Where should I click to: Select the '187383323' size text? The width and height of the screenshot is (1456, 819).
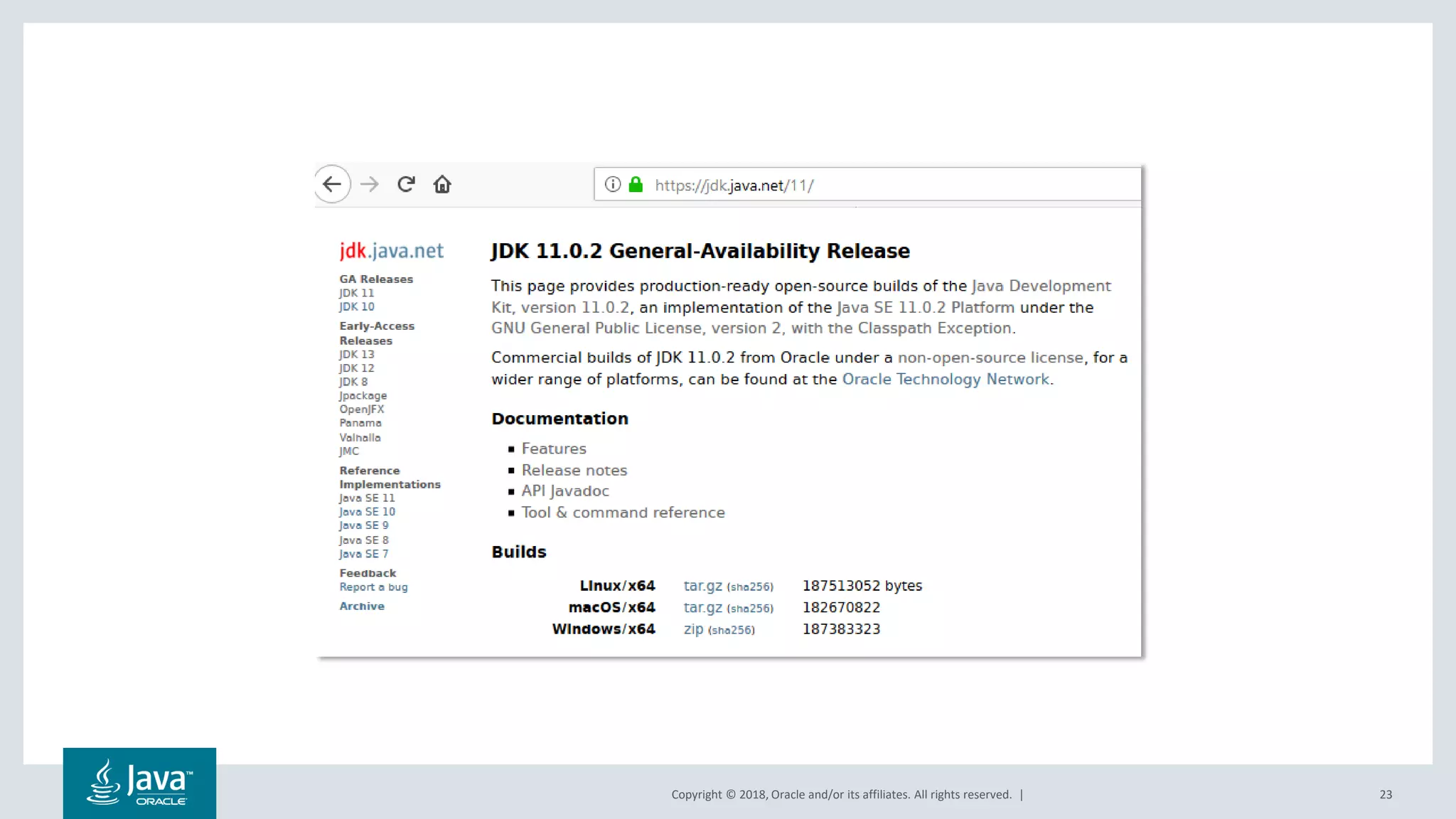click(x=841, y=629)
